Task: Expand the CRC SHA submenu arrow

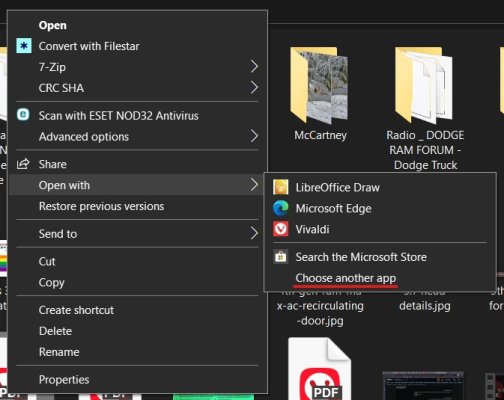Action: click(254, 88)
